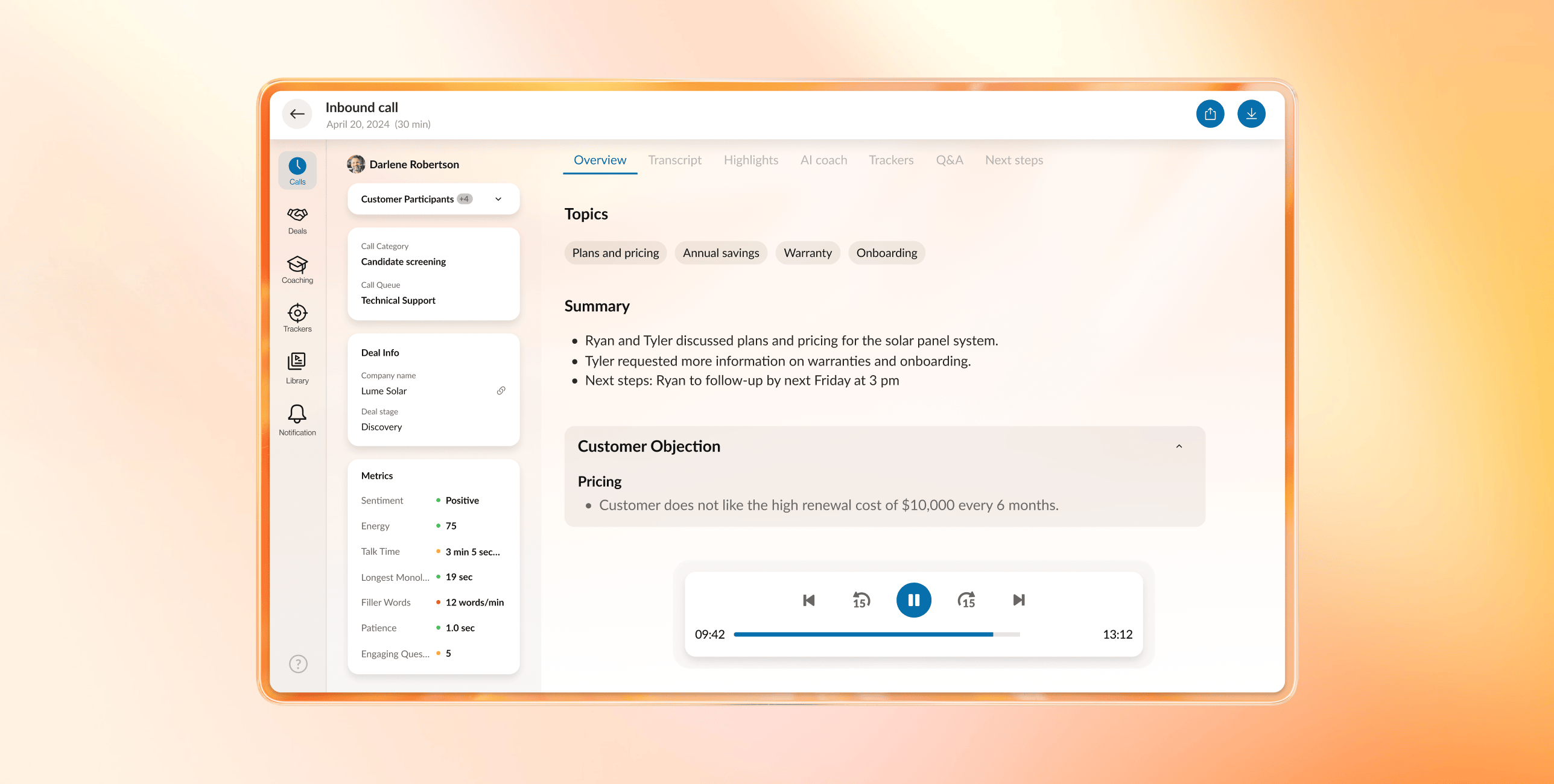Go back using the arrow button
1554x784 pixels.
click(x=297, y=114)
